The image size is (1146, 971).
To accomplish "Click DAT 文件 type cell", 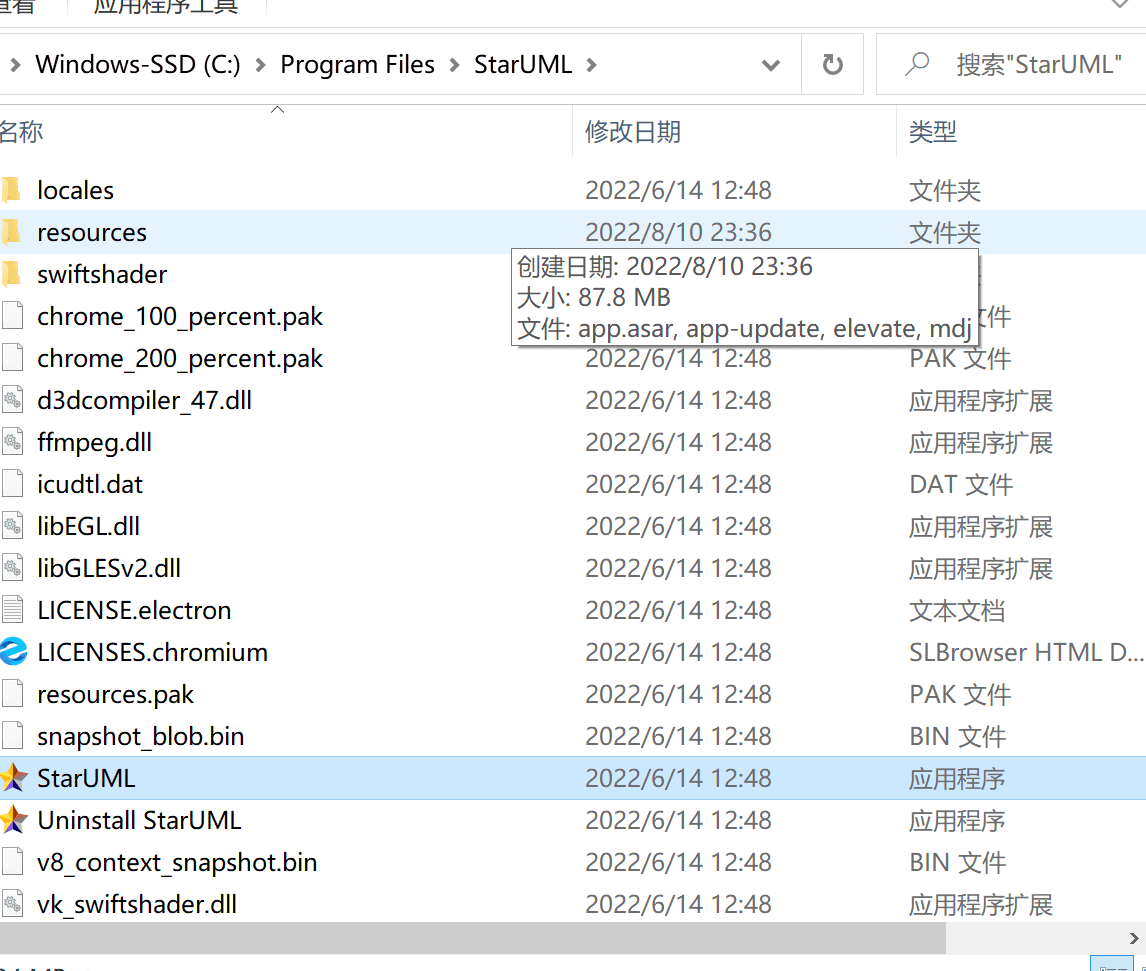I will click(960, 484).
